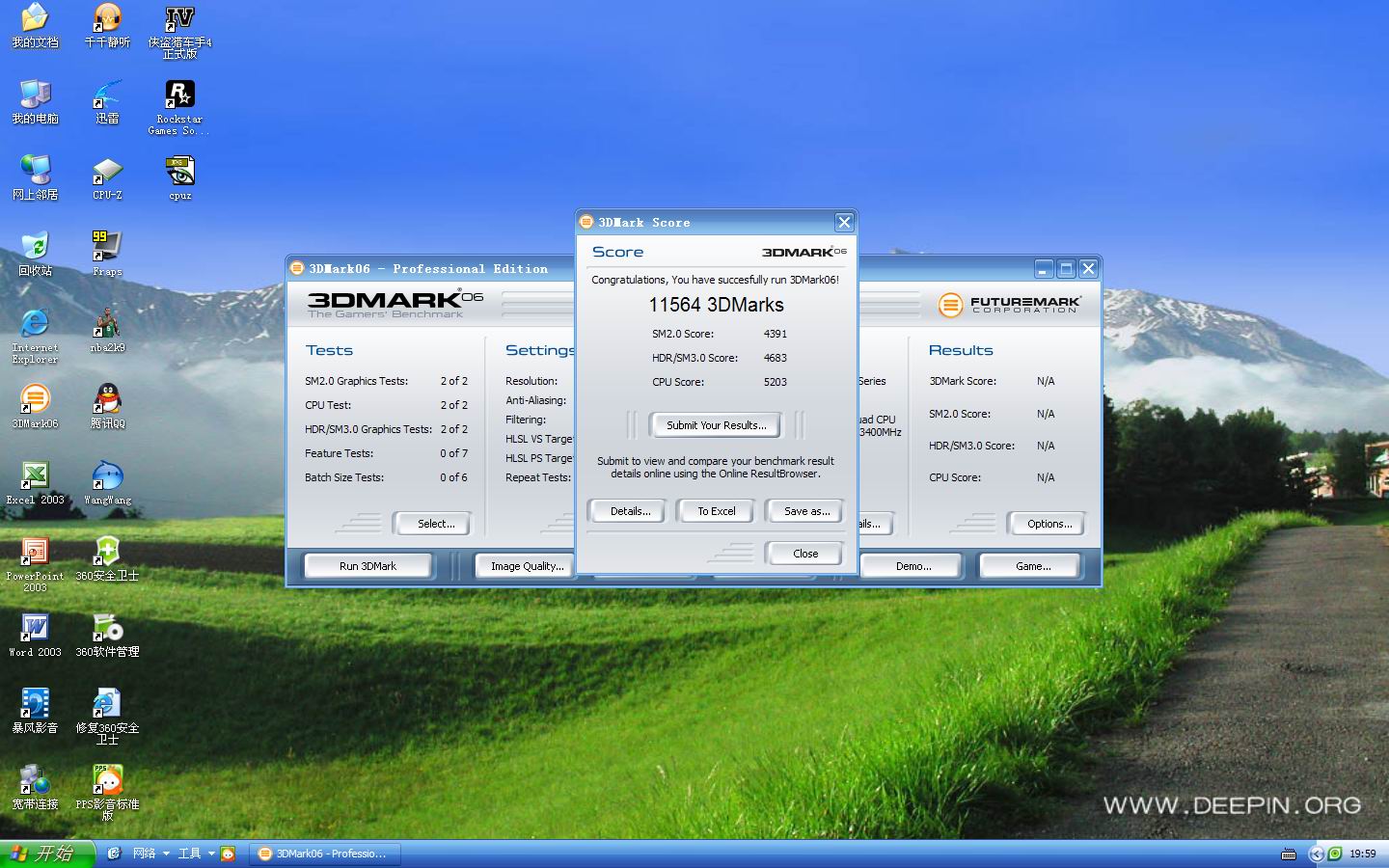Screen dimensions: 1389x868
Task: Open the Image Quality button
Action: (527, 566)
